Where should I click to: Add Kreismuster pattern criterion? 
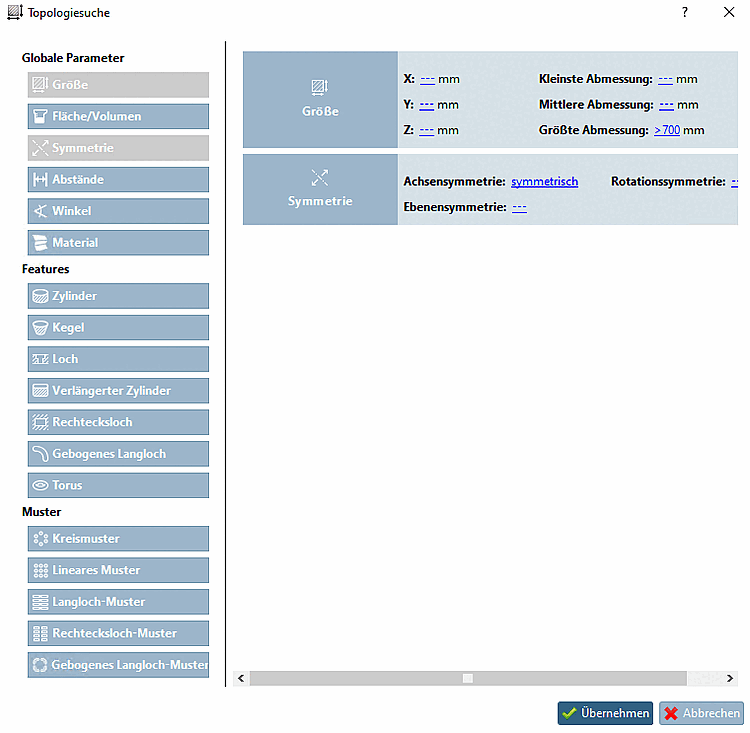coord(118,539)
